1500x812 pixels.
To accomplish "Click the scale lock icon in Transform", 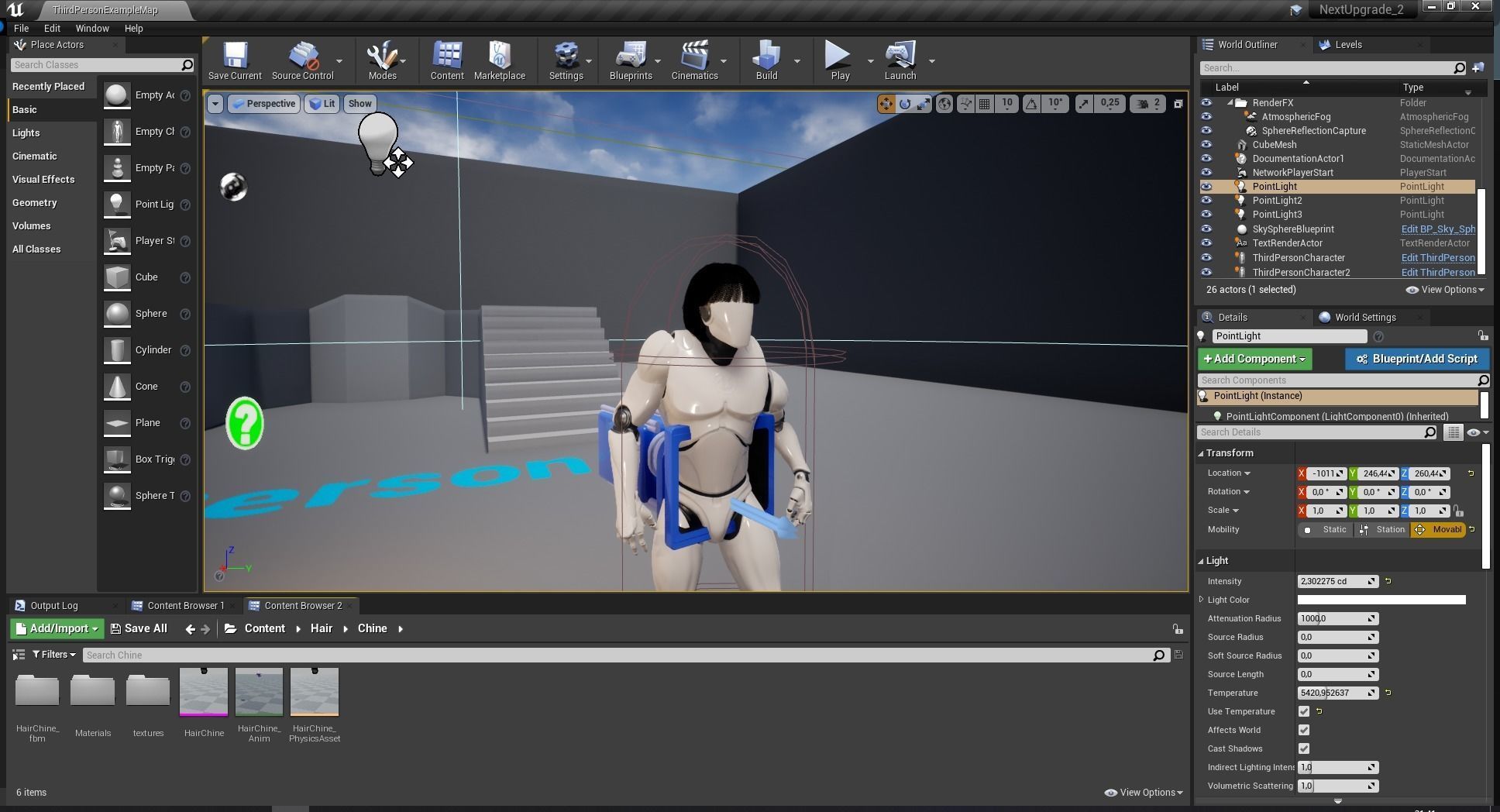I will 1459,511.
